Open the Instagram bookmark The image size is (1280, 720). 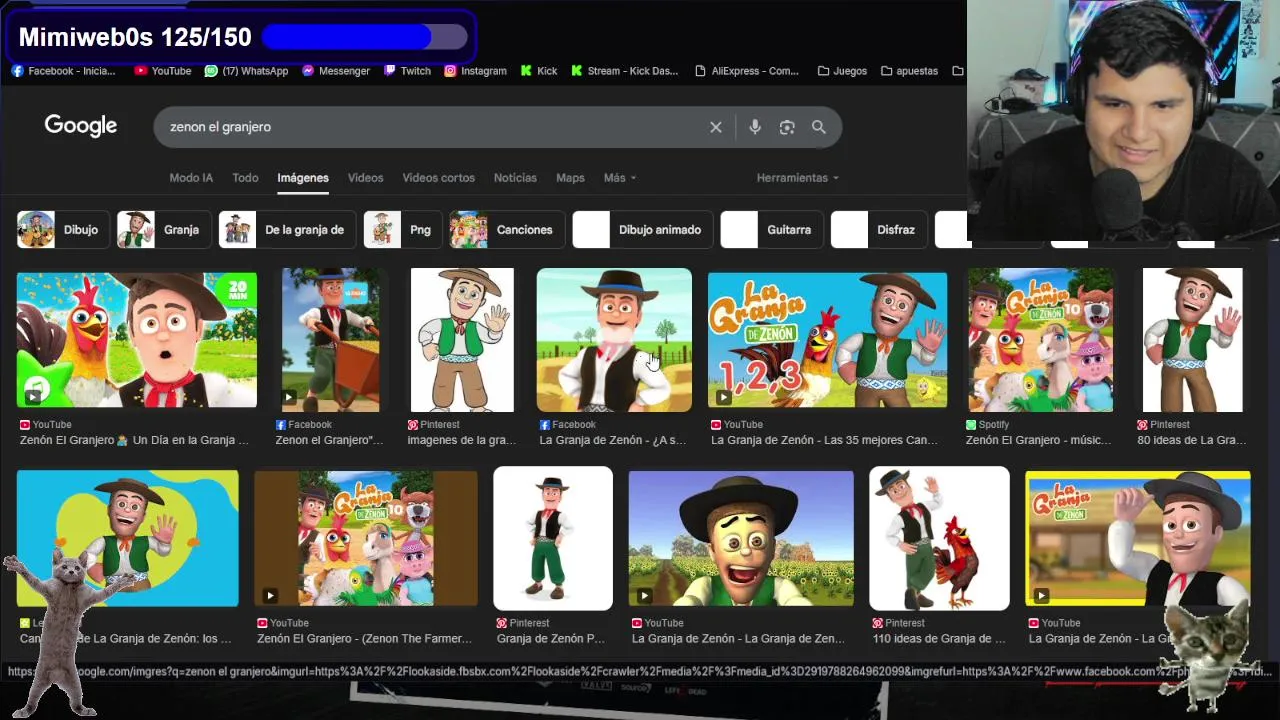[476, 71]
